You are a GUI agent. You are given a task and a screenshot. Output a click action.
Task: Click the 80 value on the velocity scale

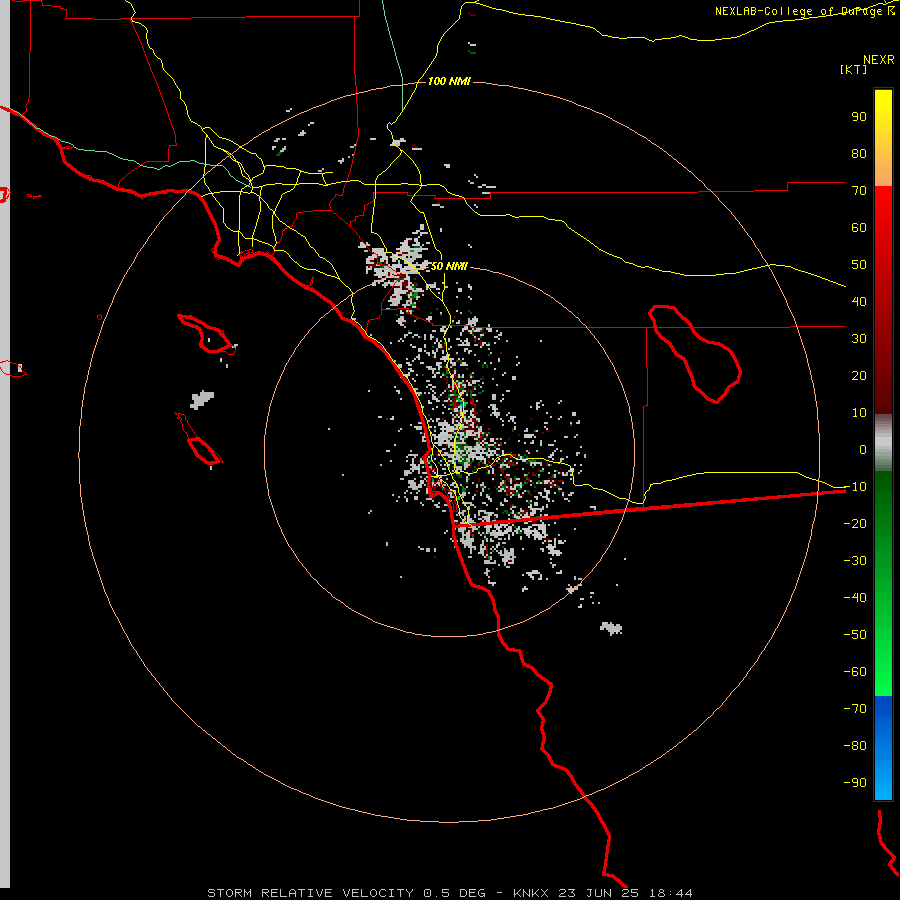[x=859, y=154]
